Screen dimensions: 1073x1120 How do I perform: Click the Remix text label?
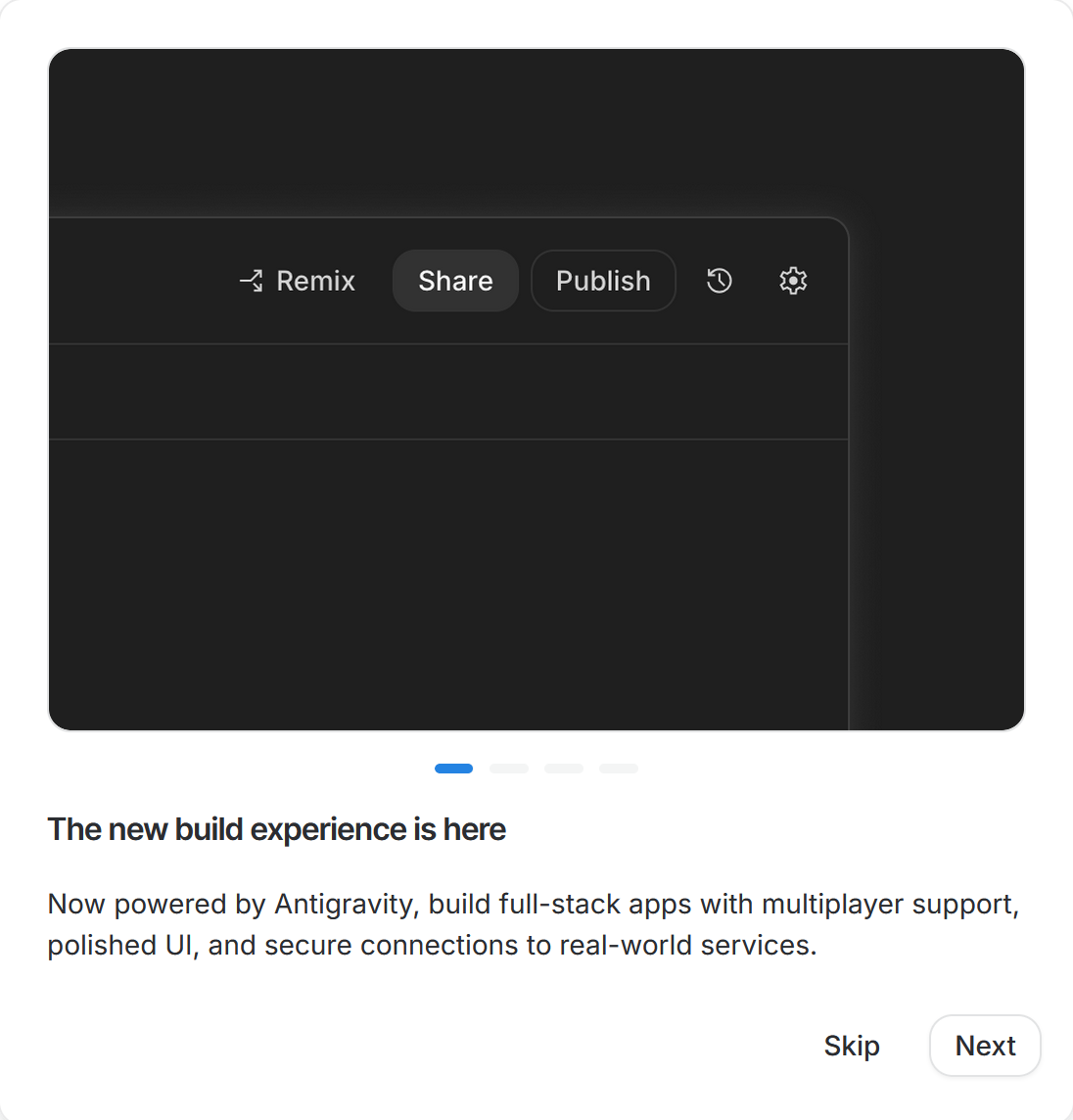tap(315, 281)
